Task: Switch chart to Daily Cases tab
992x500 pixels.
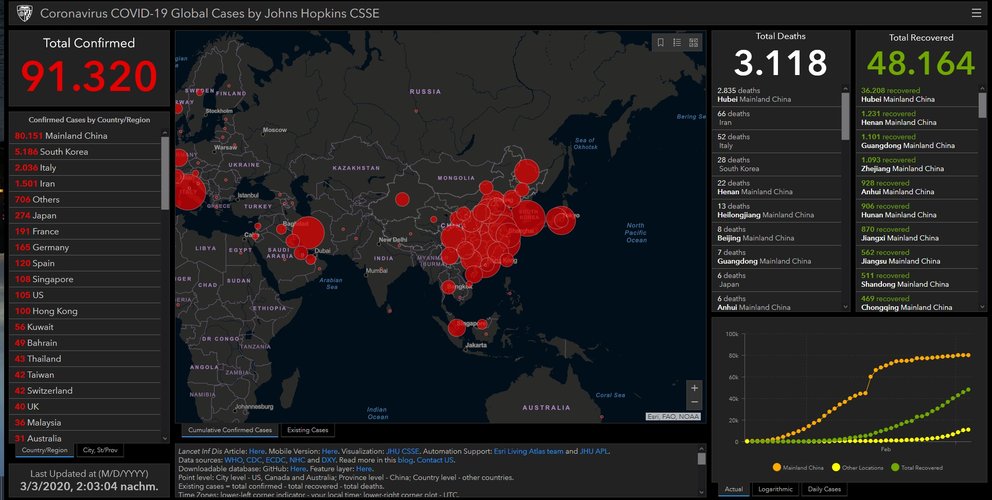Action: [824, 489]
